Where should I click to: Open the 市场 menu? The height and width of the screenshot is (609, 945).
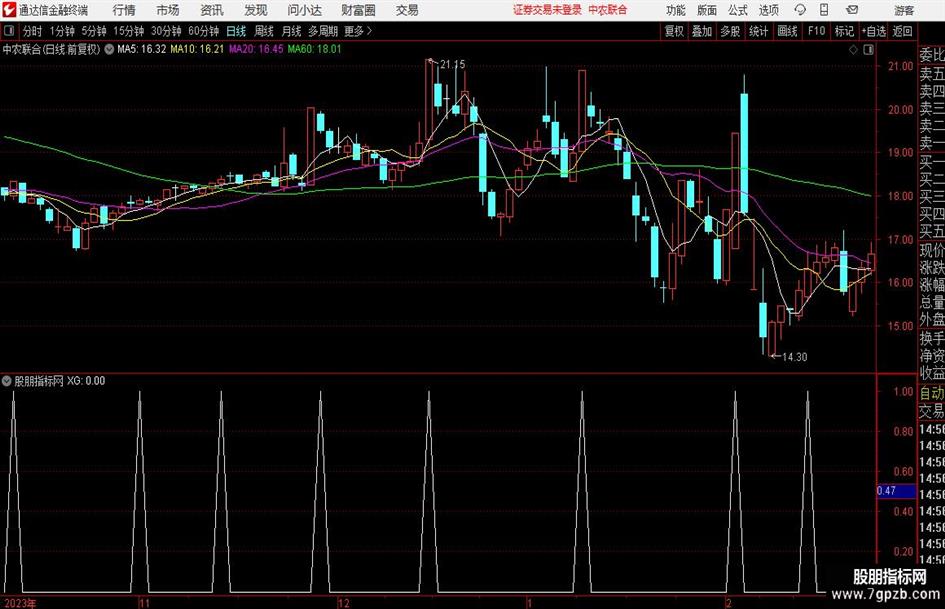coord(168,10)
